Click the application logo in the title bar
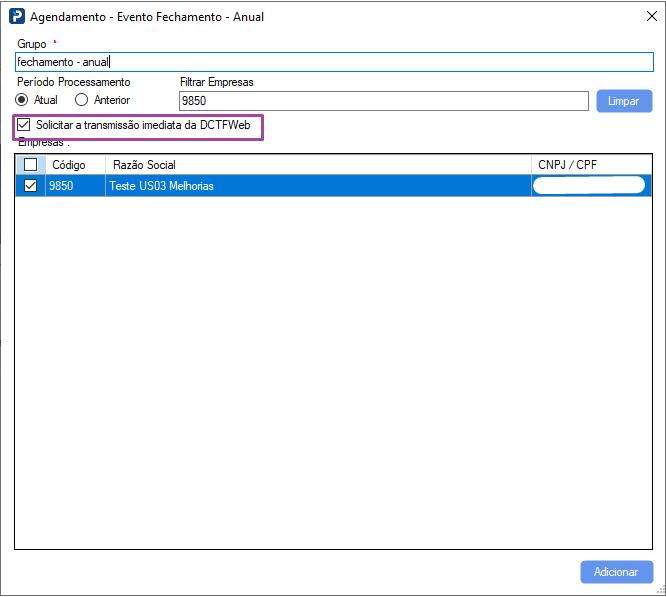666x597 pixels. point(17,17)
